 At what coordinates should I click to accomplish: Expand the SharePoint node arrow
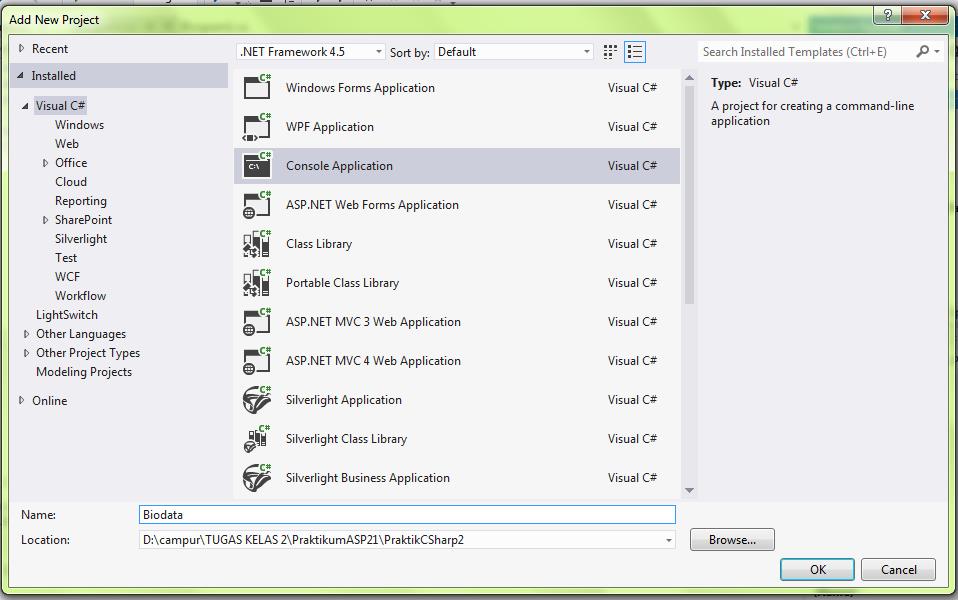[45, 220]
